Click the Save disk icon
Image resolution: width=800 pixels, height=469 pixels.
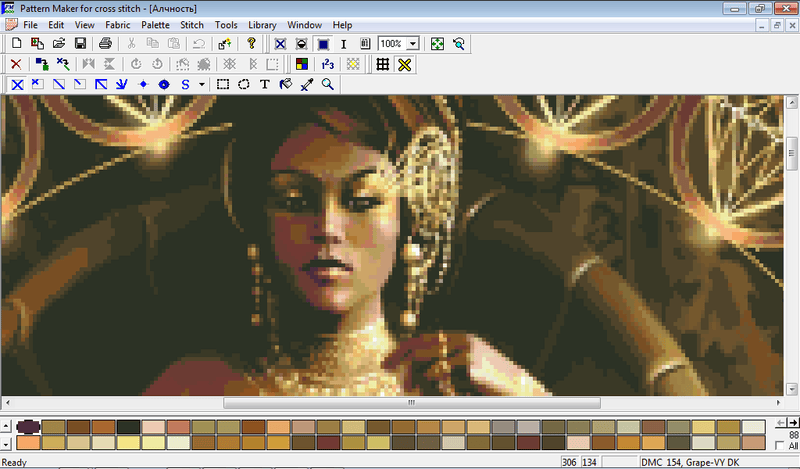80,44
